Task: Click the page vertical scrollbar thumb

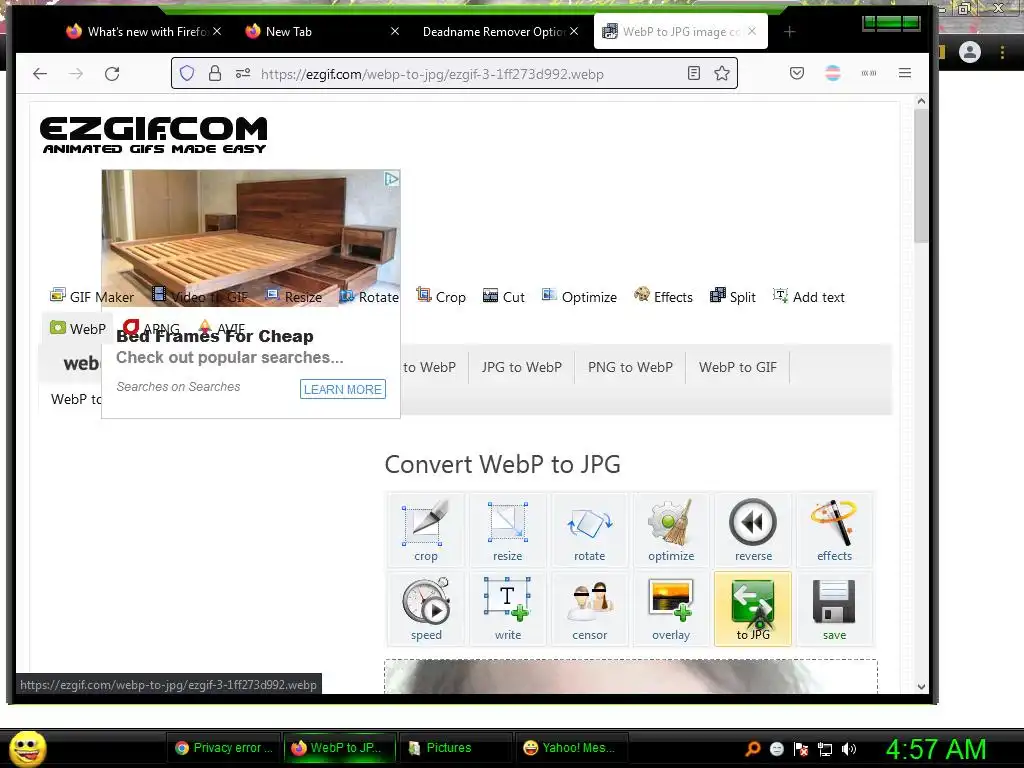Action: 921,176
